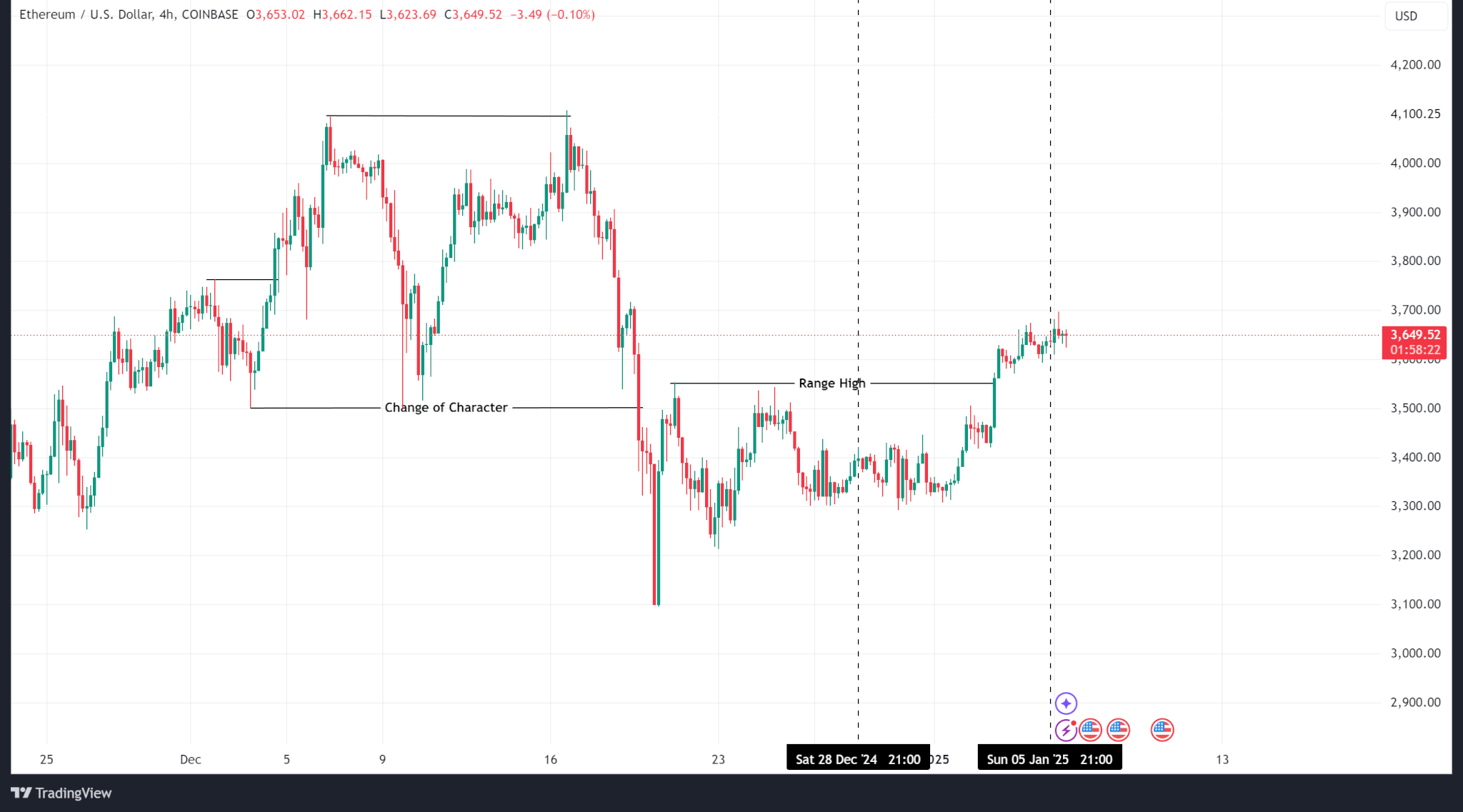1463x812 pixels.
Task: Click the purple lightning bolt news icon
Action: pyautogui.click(x=1066, y=730)
